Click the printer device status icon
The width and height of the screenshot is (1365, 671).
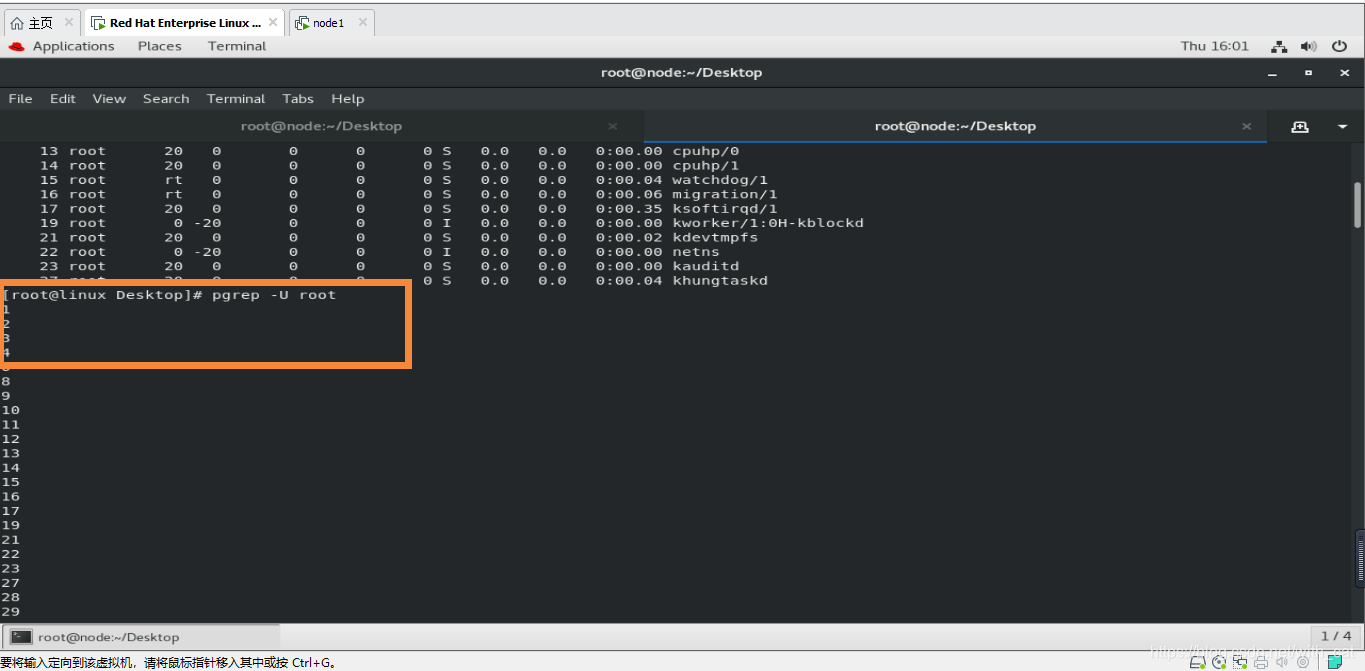point(1261,662)
